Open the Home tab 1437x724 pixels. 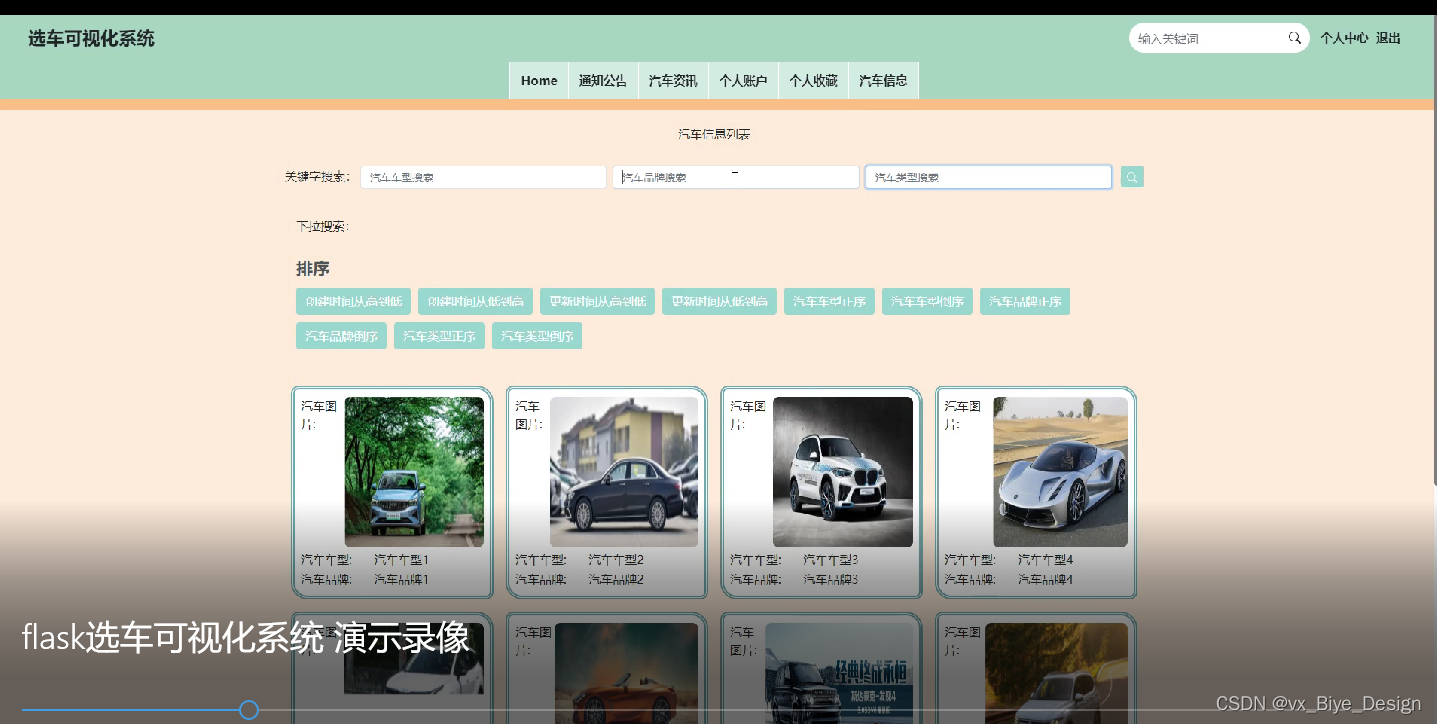click(539, 81)
